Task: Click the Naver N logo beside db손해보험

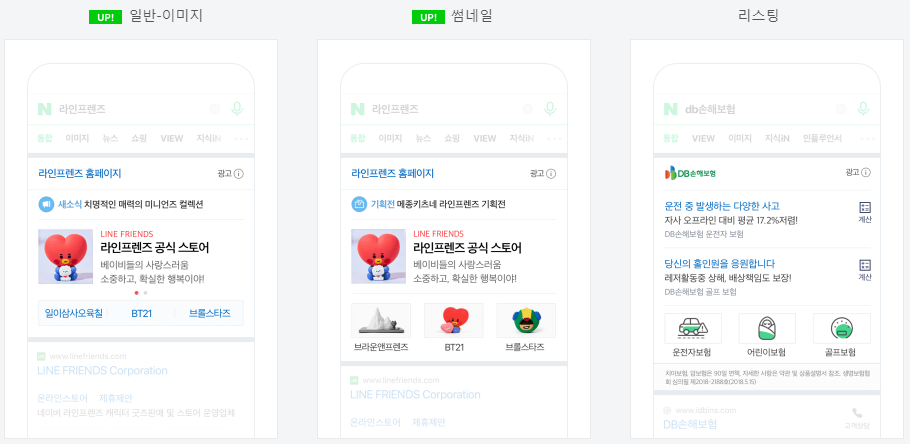Action: click(x=670, y=109)
